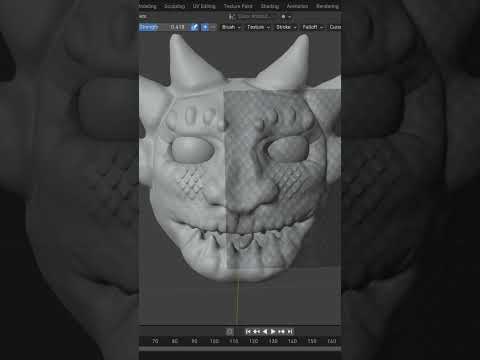Click frame 80 on the timeline ruler

pyautogui.click(x=175, y=341)
